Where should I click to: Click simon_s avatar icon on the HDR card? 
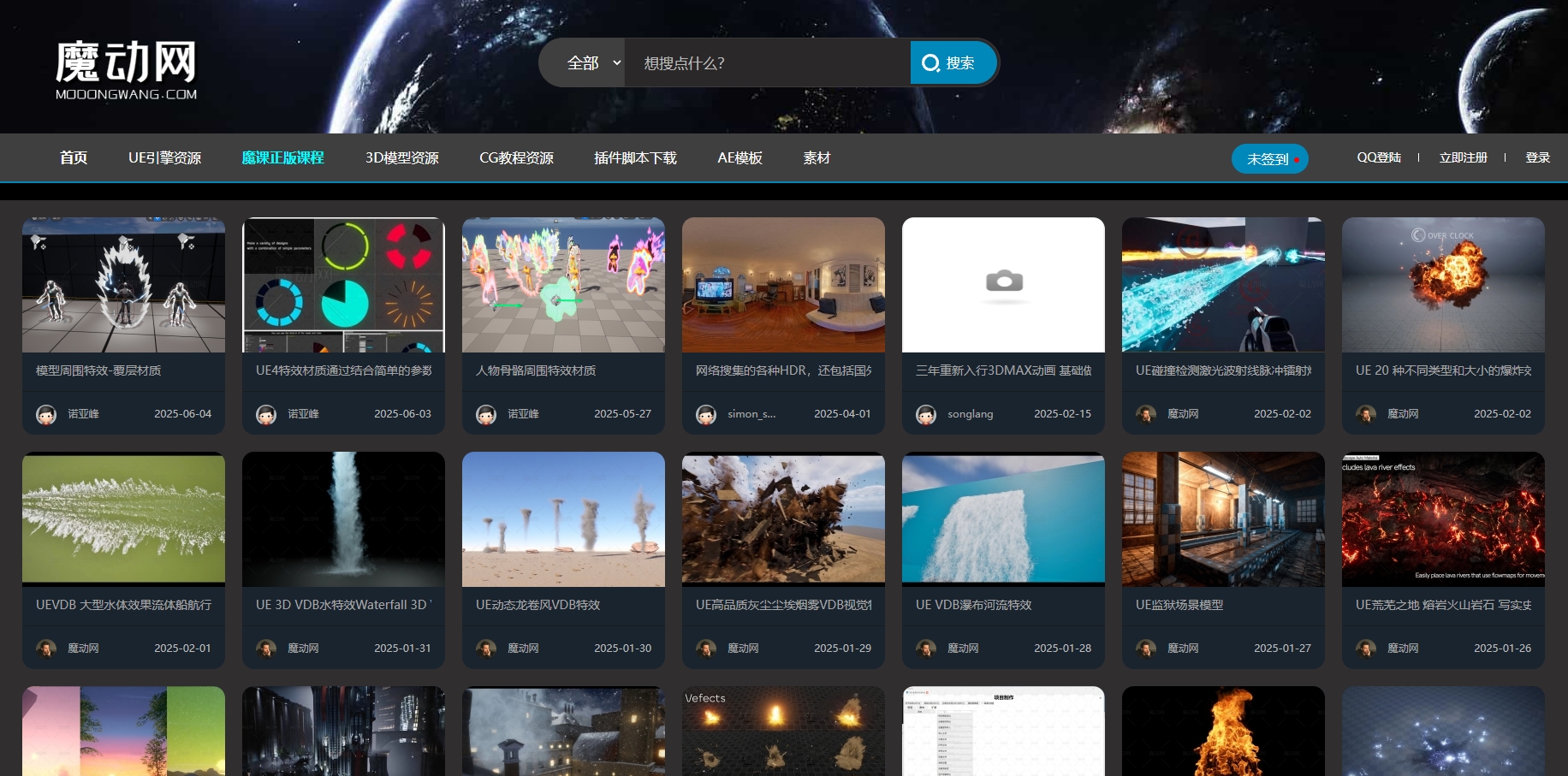click(706, 413)
